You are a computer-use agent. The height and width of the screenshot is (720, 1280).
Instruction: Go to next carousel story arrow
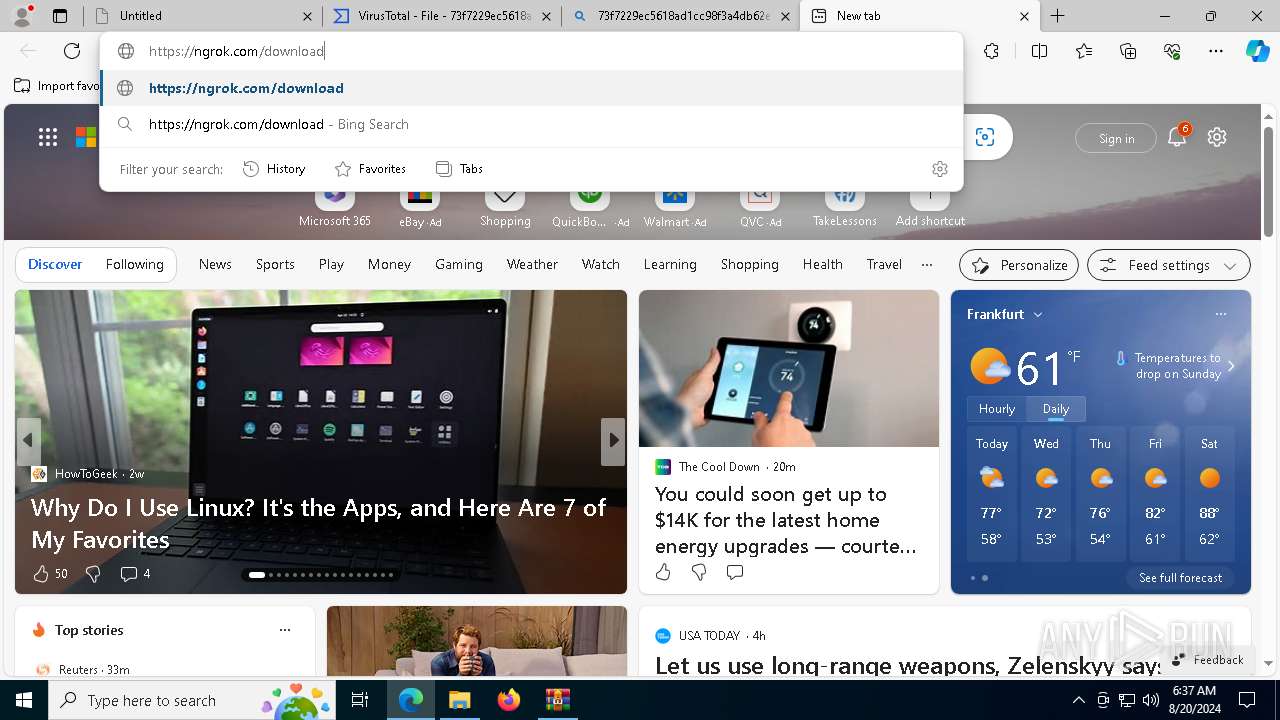coord(613,440)
